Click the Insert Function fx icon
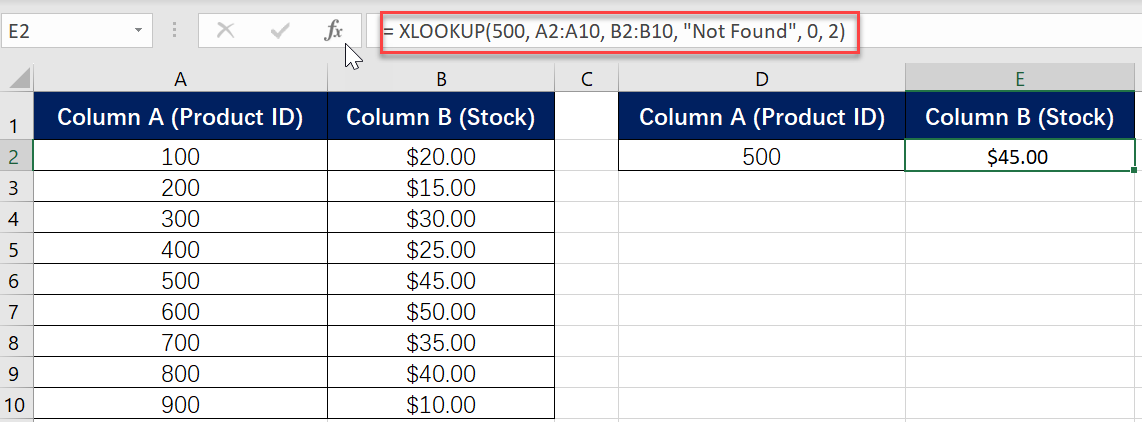This screenshot has height=422, width=1142. point(334,31)
